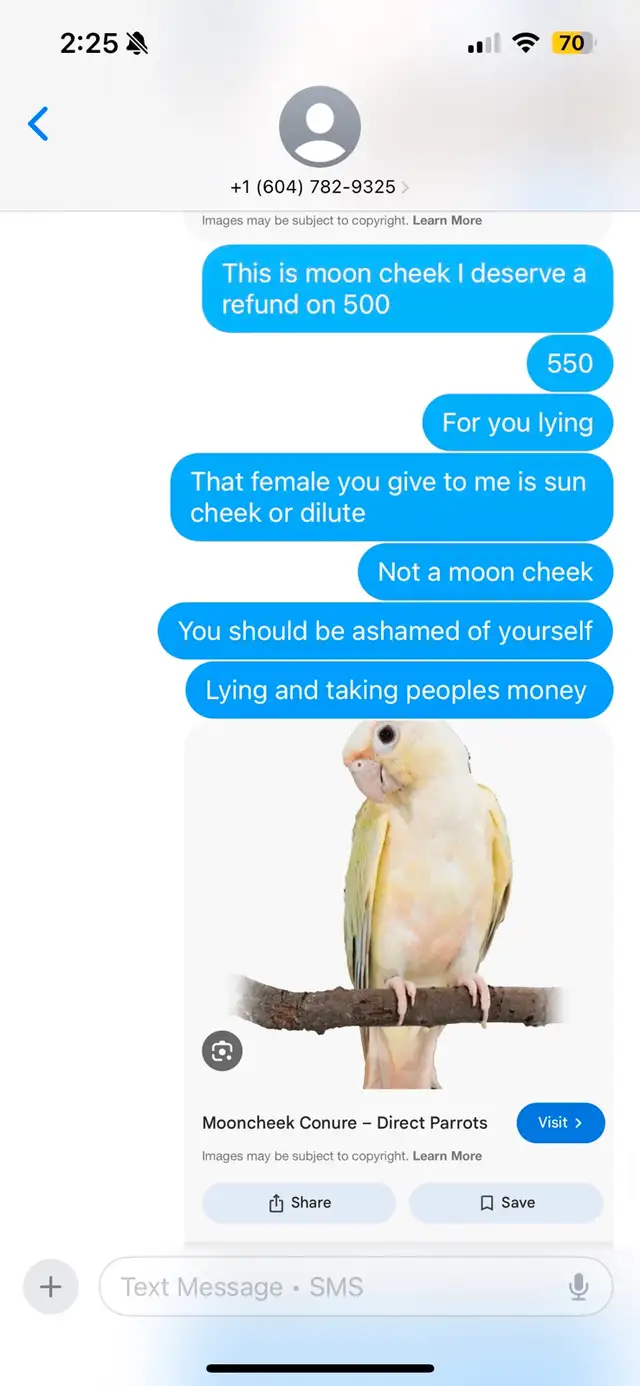The height and width of the screenshot is (1386, 640).
Task: Select the "You should be ashamed of yourself" bubble
Action: [x=385, y=631]
